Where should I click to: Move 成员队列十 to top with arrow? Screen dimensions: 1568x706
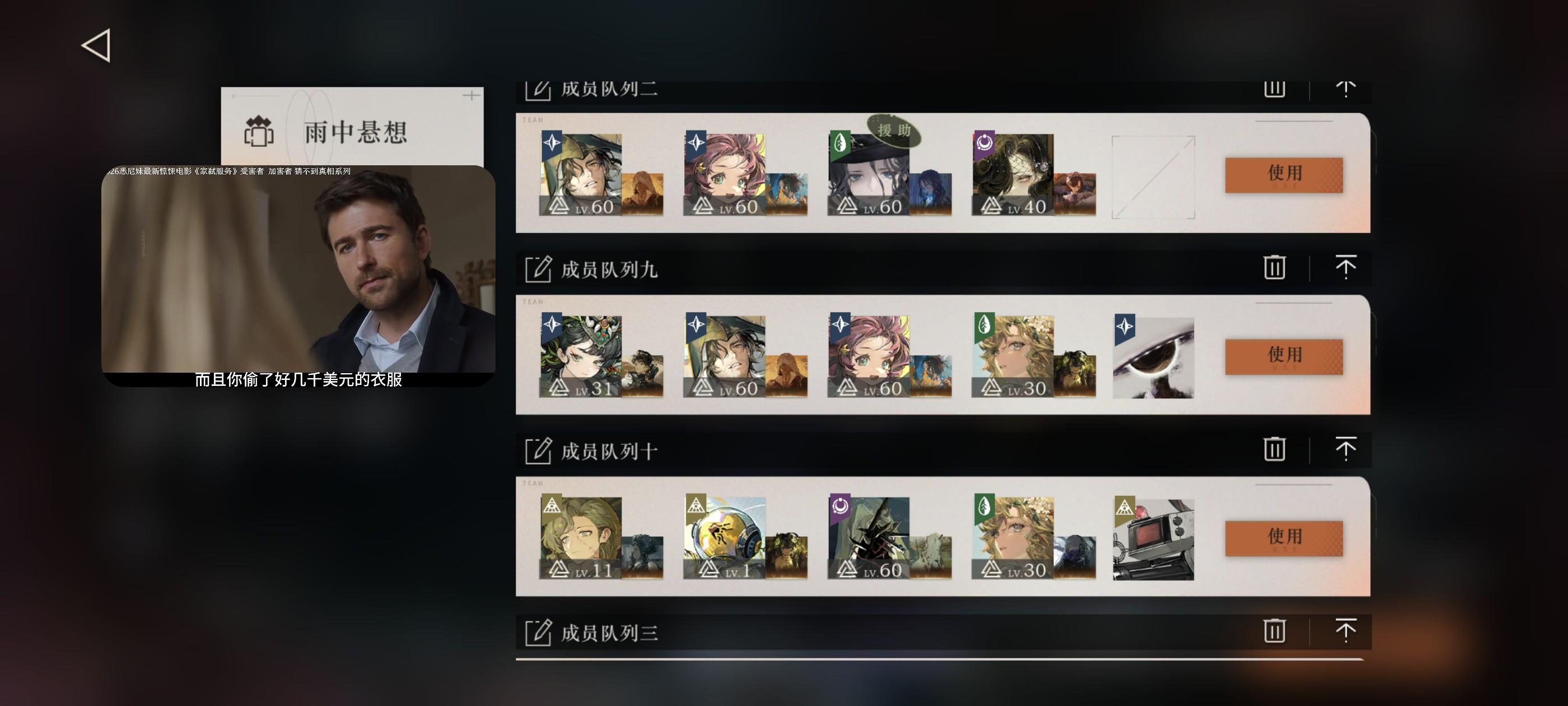coord(1345,449)
